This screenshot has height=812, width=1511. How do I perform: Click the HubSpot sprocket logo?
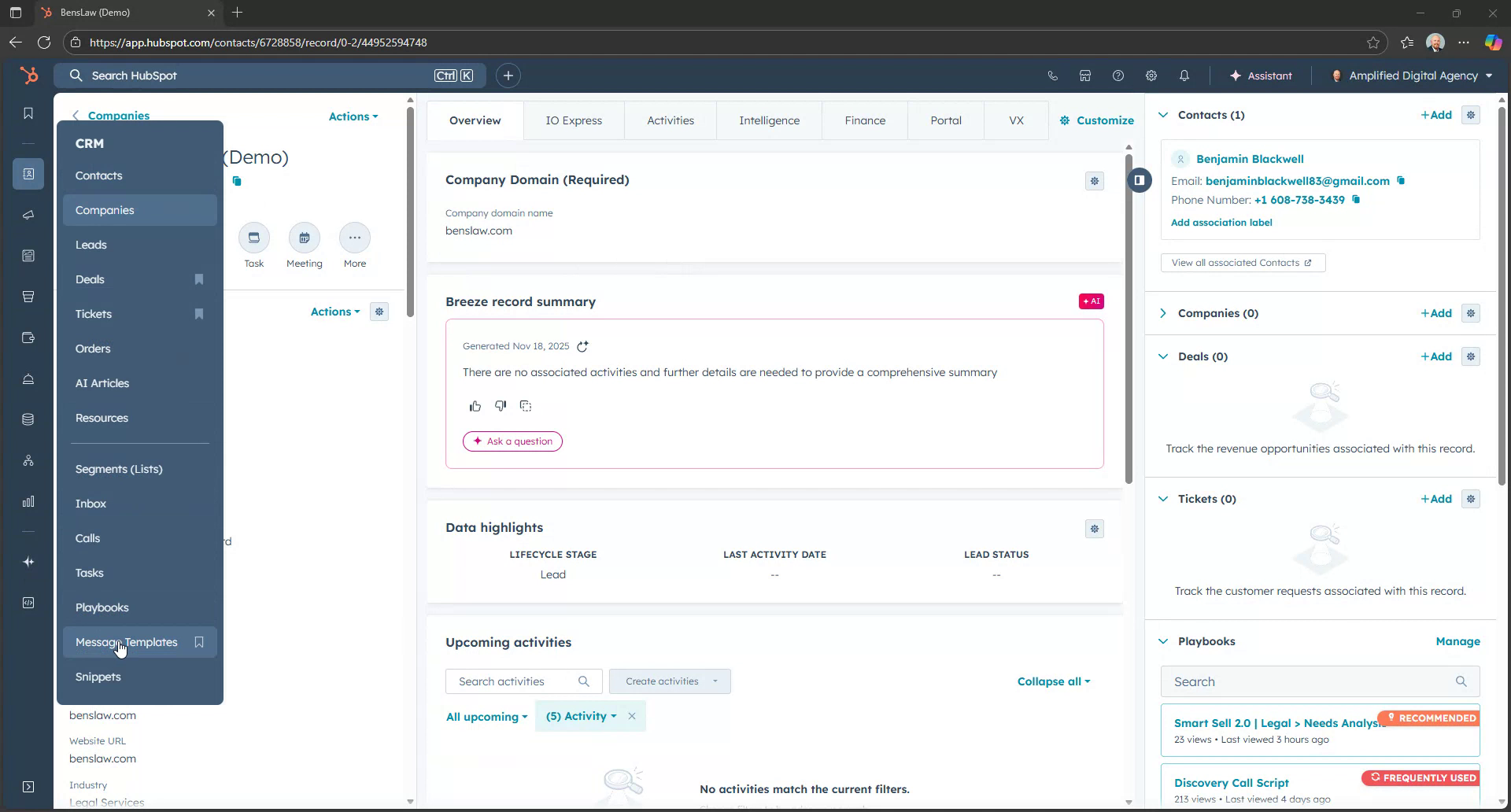coord(28,75)
